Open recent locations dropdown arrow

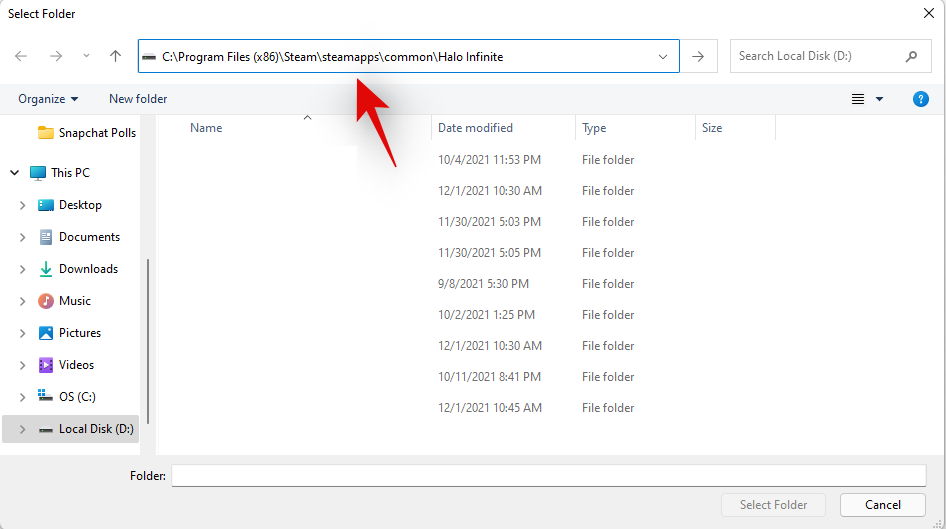[x=86, y=57]
